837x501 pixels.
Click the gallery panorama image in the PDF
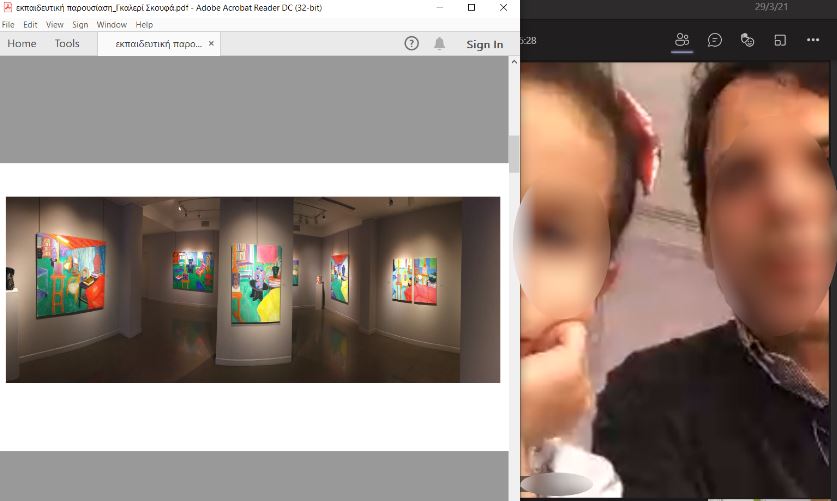pos(253,290)
